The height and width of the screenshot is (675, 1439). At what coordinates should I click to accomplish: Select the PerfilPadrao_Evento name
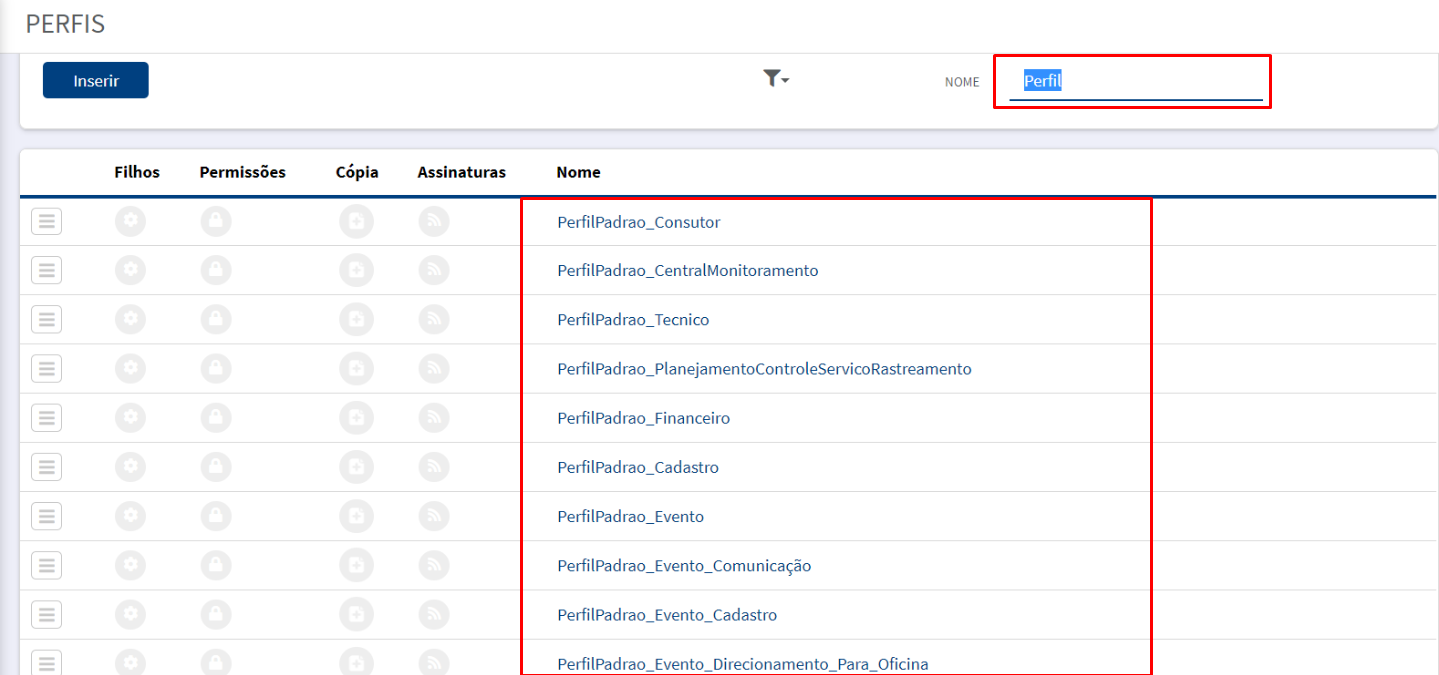(630, 517)
